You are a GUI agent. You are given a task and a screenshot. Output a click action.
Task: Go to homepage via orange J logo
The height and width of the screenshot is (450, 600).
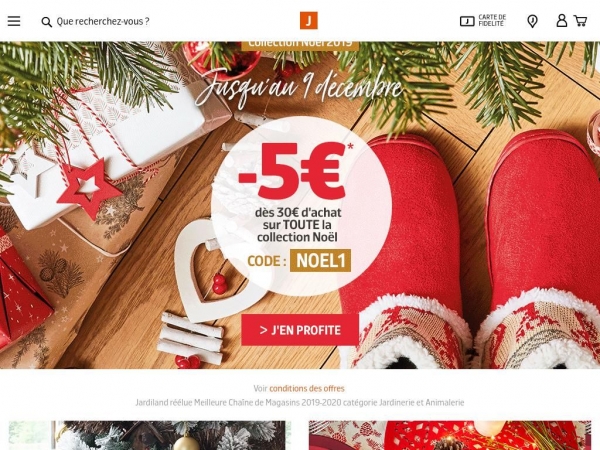[309, 21]
